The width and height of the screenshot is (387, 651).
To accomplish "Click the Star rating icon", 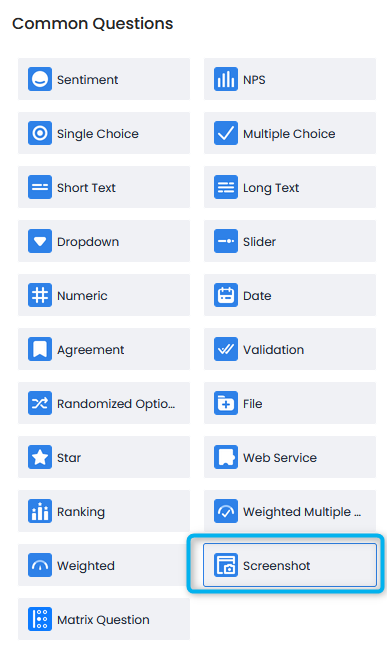I will coord(40,457).
